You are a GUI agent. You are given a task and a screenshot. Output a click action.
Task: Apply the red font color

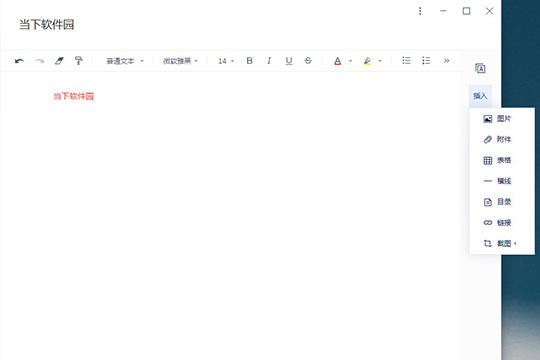coord(338,61)
